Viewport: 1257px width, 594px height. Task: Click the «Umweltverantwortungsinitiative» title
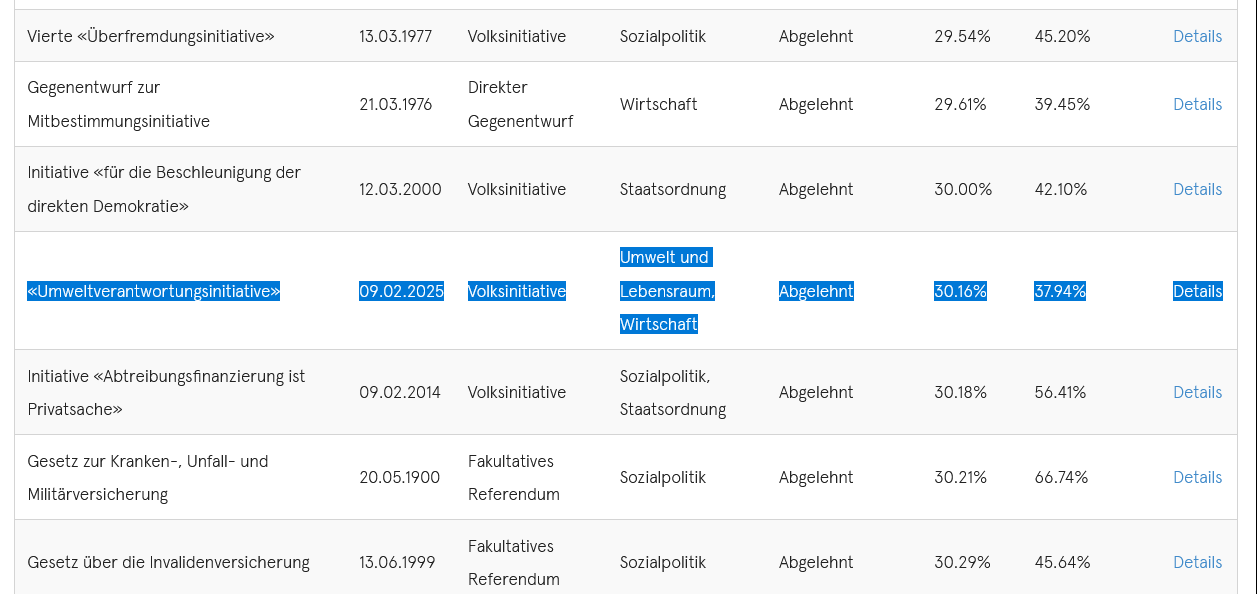point(153,291)
